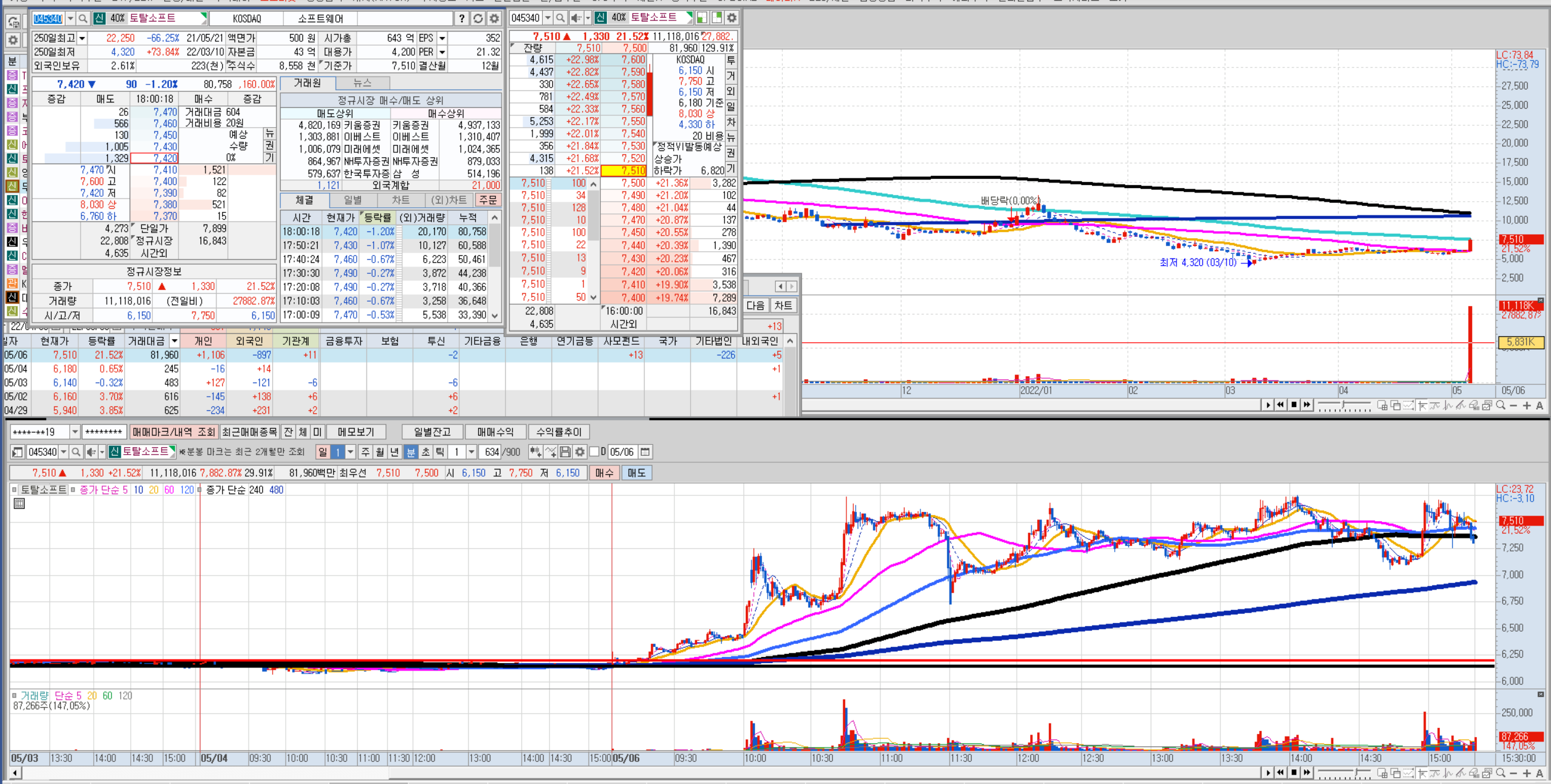Toggle 틱 (tick) period in lower chart toolbar
This screenshot has height=784, width=1551.
[440, 452]
